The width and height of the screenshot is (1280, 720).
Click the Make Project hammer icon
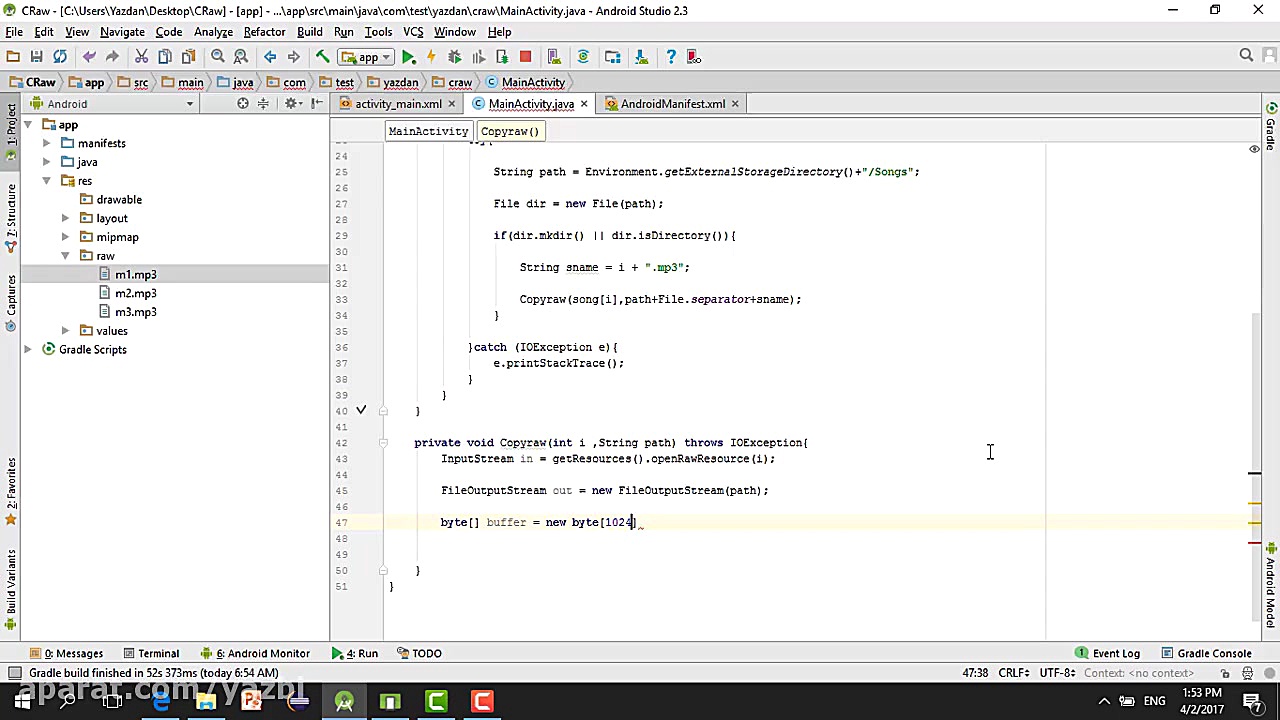pyautogui.click(x=322, y=57)
